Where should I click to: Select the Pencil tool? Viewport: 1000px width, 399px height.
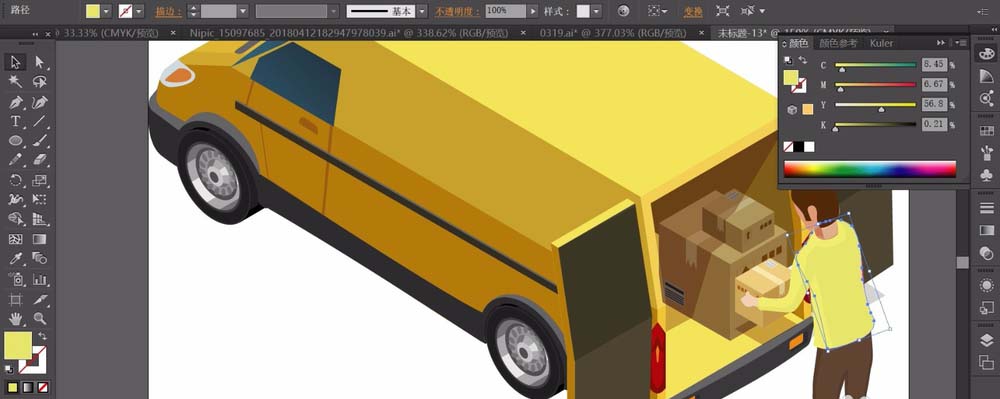15,160
